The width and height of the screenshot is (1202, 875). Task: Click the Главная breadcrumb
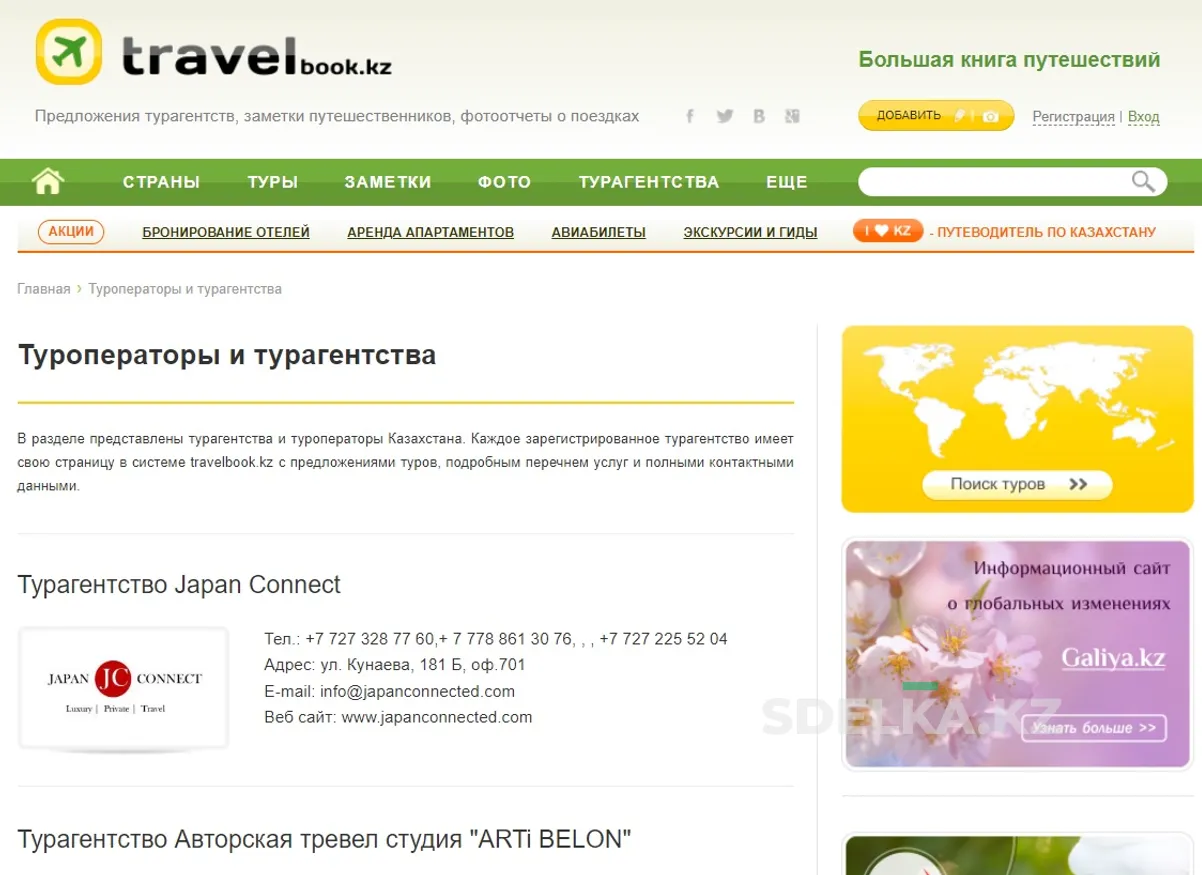(44, 289)
